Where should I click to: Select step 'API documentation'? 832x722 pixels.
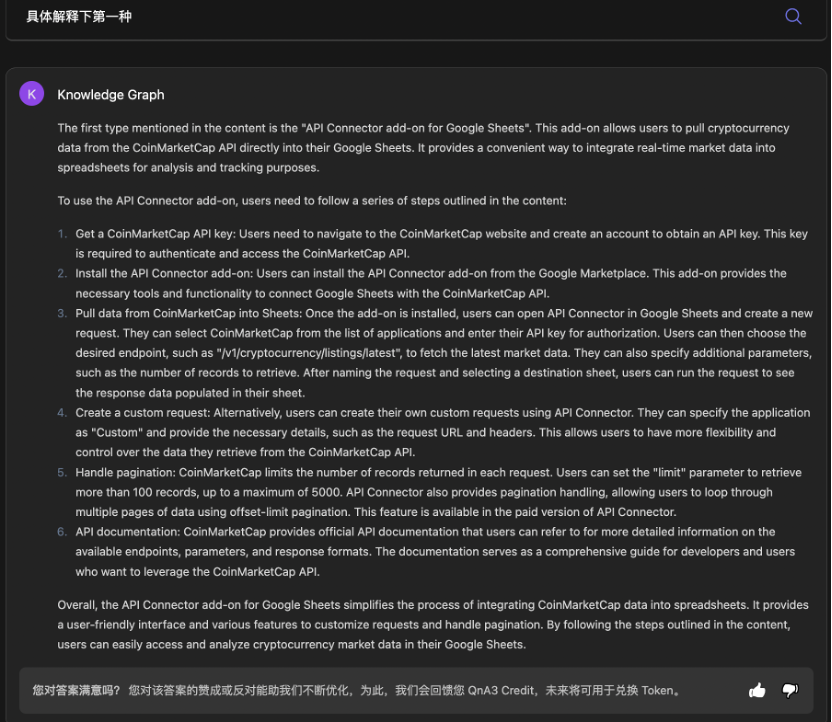[x=128, y=532]
